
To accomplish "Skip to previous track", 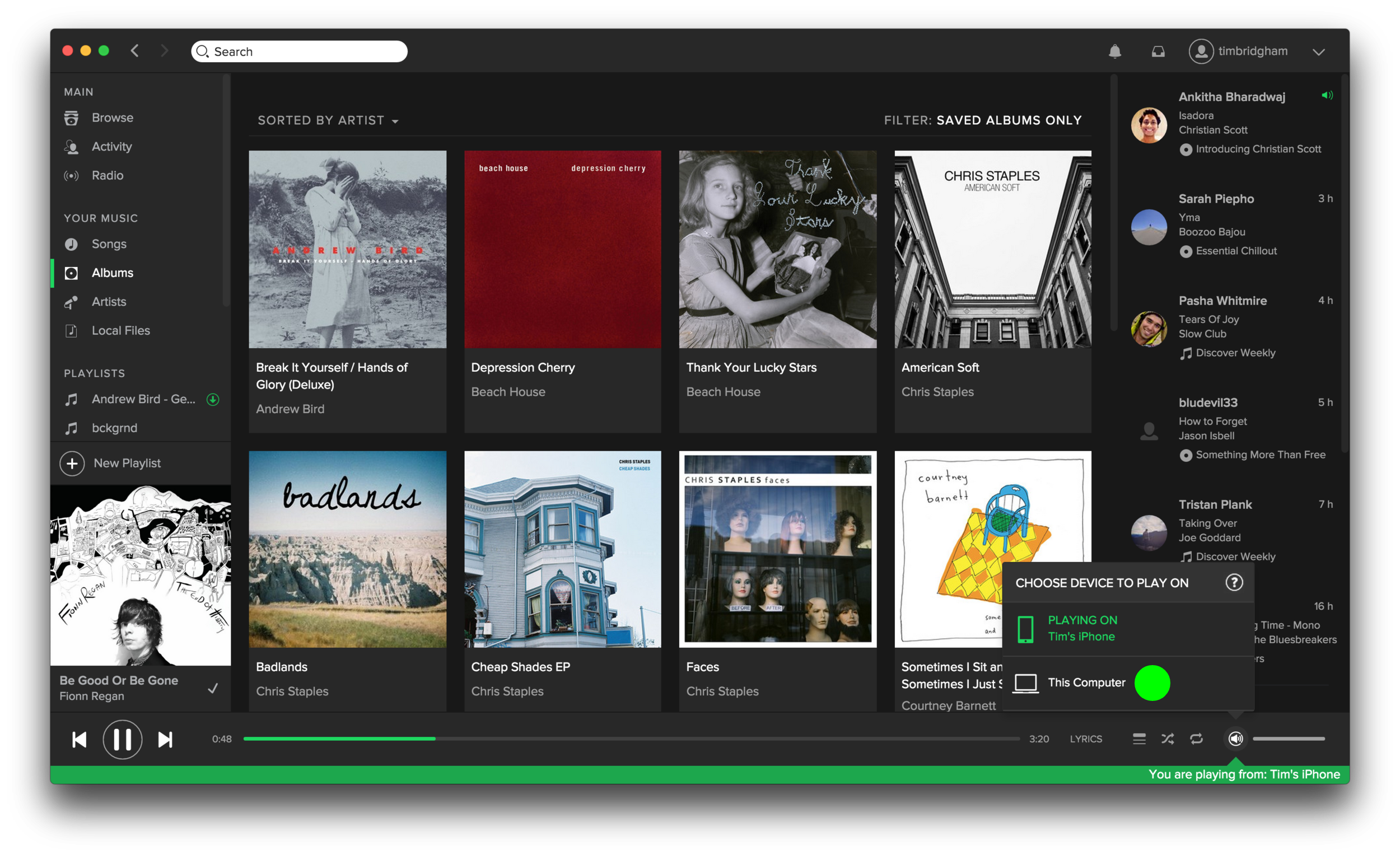I will click(x=79, y=740).
